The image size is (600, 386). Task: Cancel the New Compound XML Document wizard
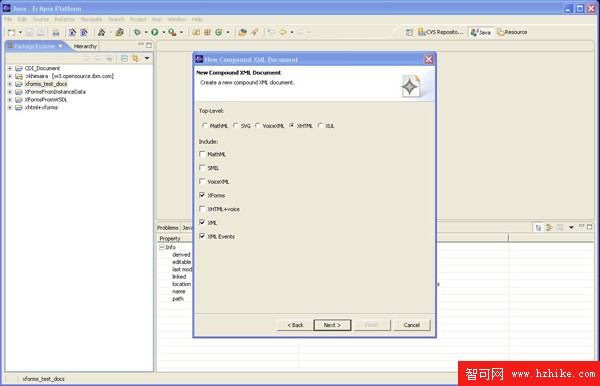[411, 325]
